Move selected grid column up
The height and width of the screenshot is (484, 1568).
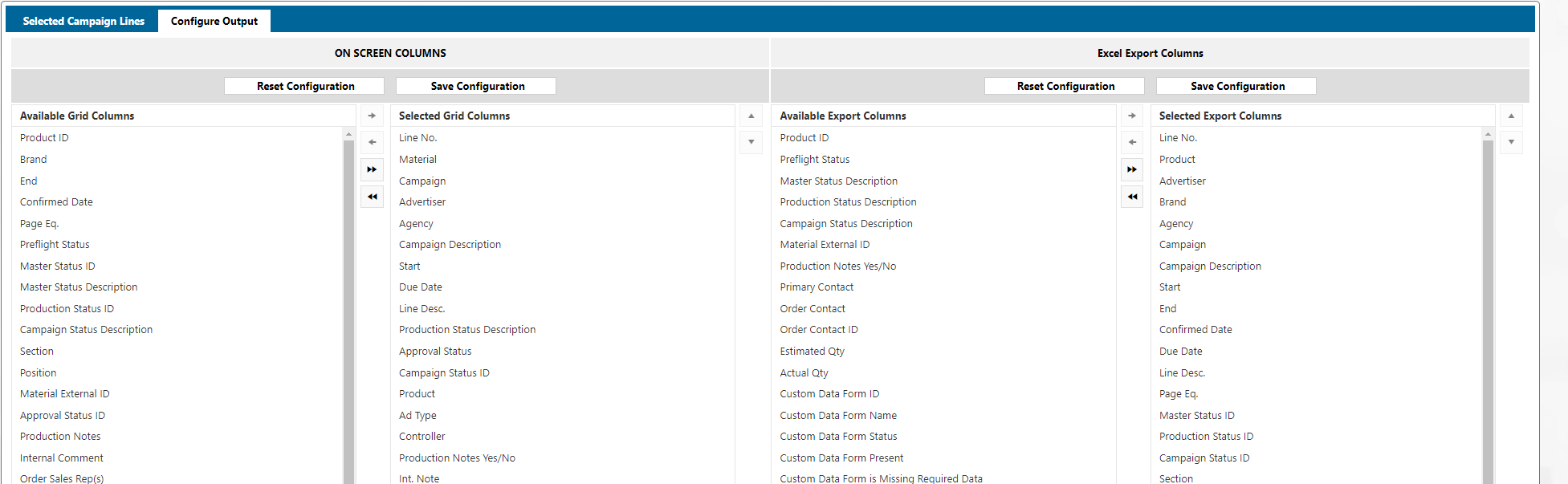[751, 116]
